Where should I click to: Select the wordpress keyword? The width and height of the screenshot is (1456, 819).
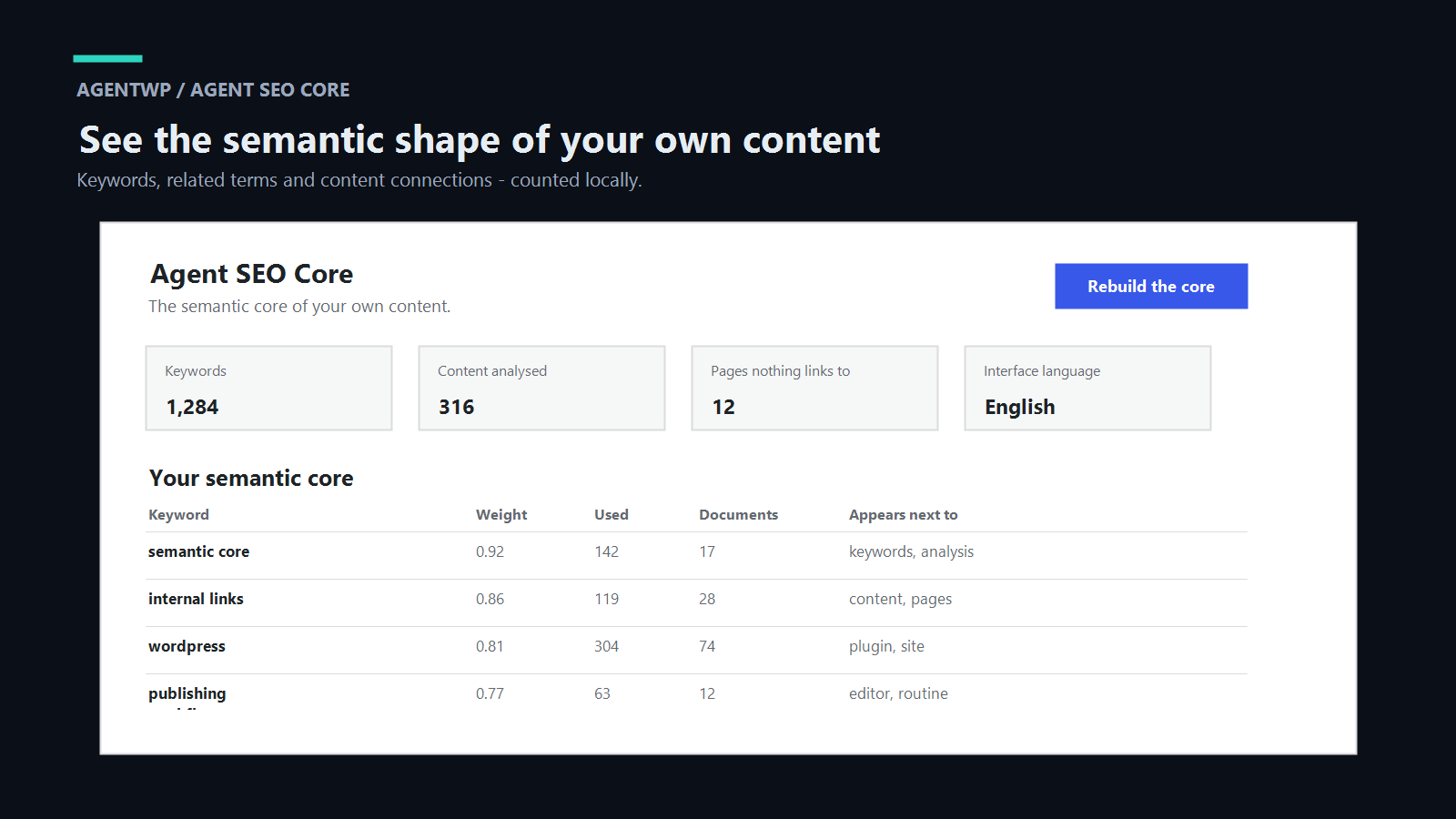pyautogui.click(x=187, y=646)
